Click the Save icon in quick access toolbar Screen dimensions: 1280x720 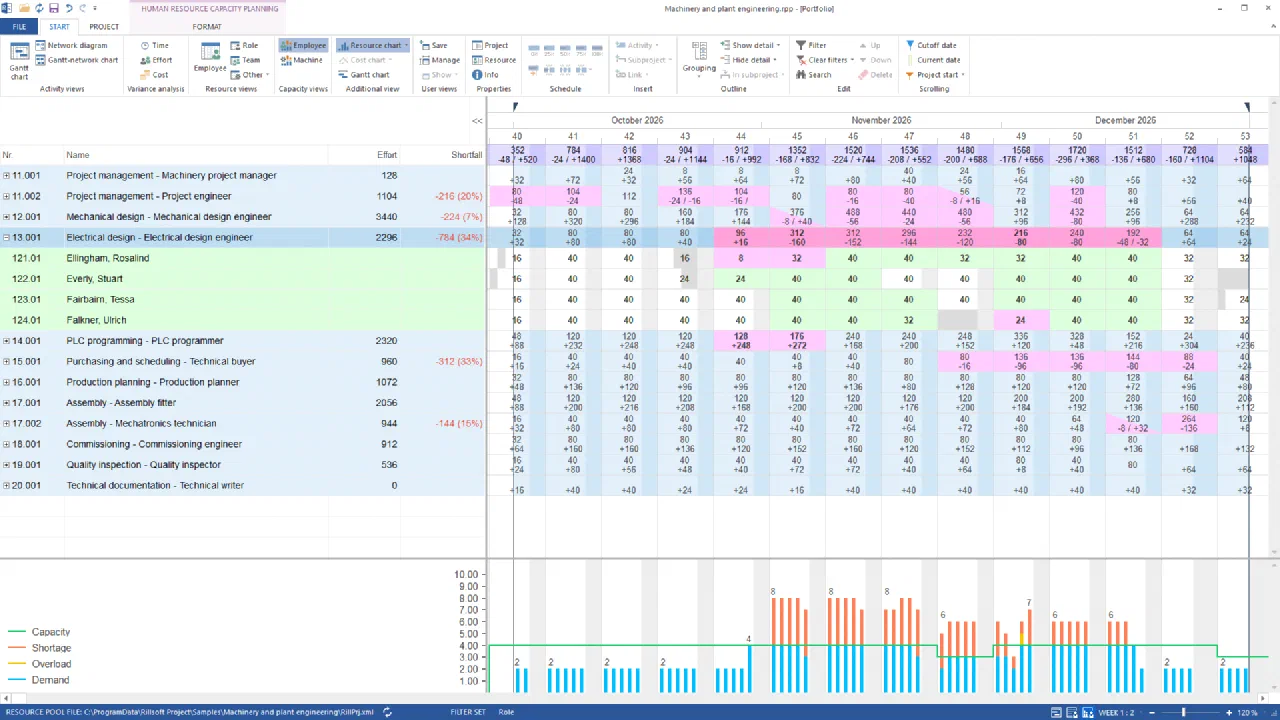(x=53, y=8)
